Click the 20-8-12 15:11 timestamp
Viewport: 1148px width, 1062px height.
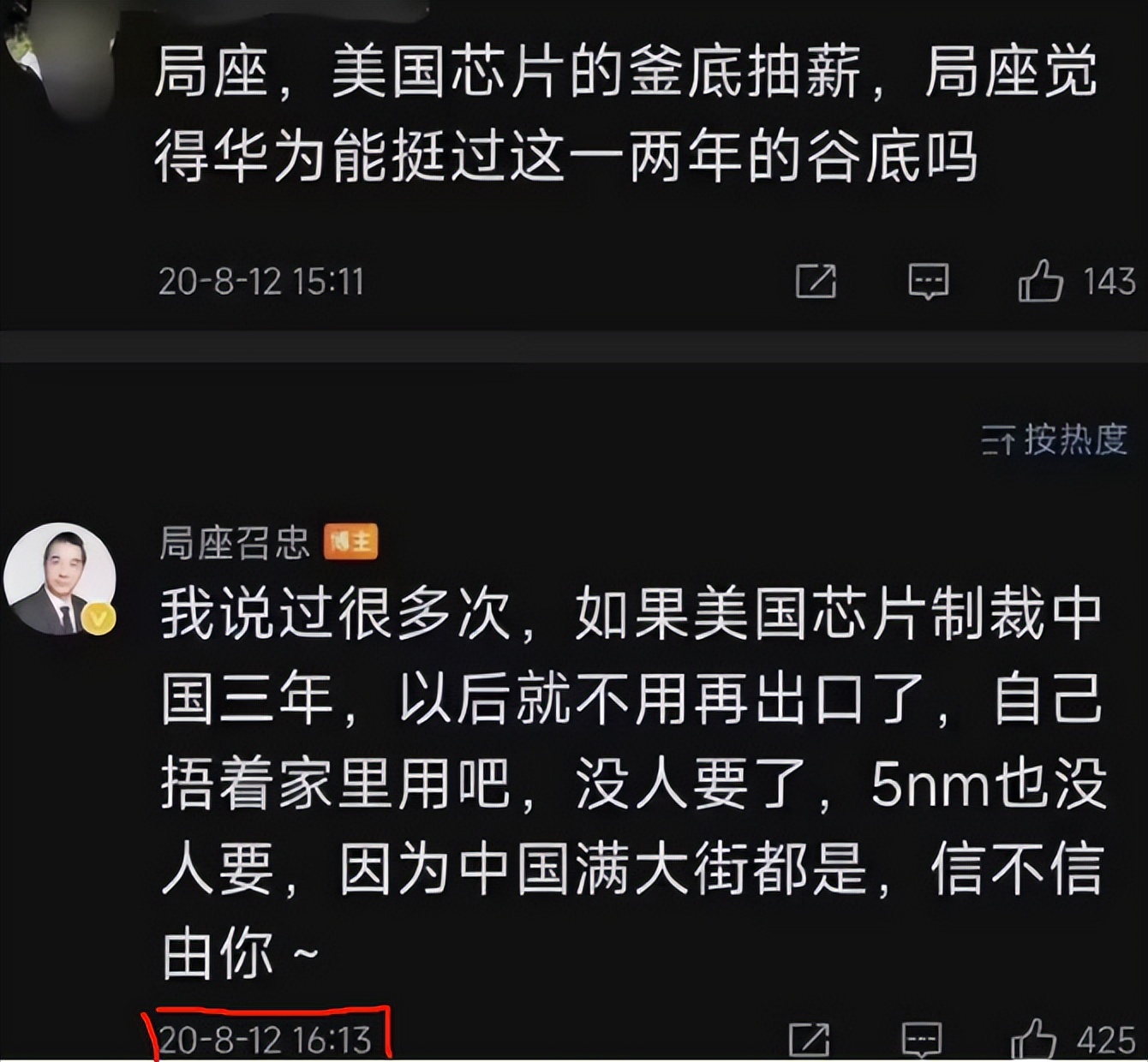[x=261, y=282]
